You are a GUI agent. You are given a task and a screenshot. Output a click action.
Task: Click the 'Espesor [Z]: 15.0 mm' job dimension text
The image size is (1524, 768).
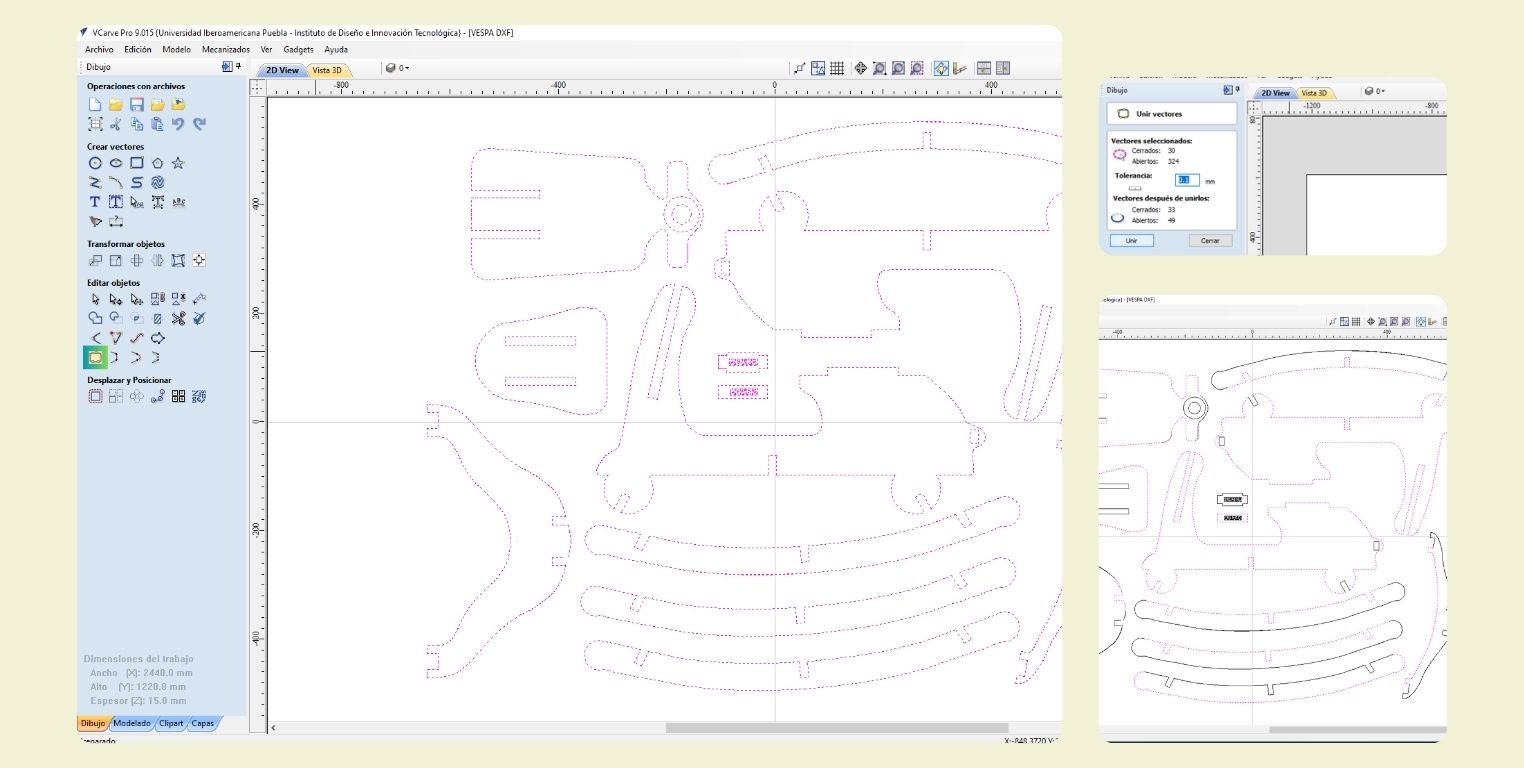coord(137,701)
